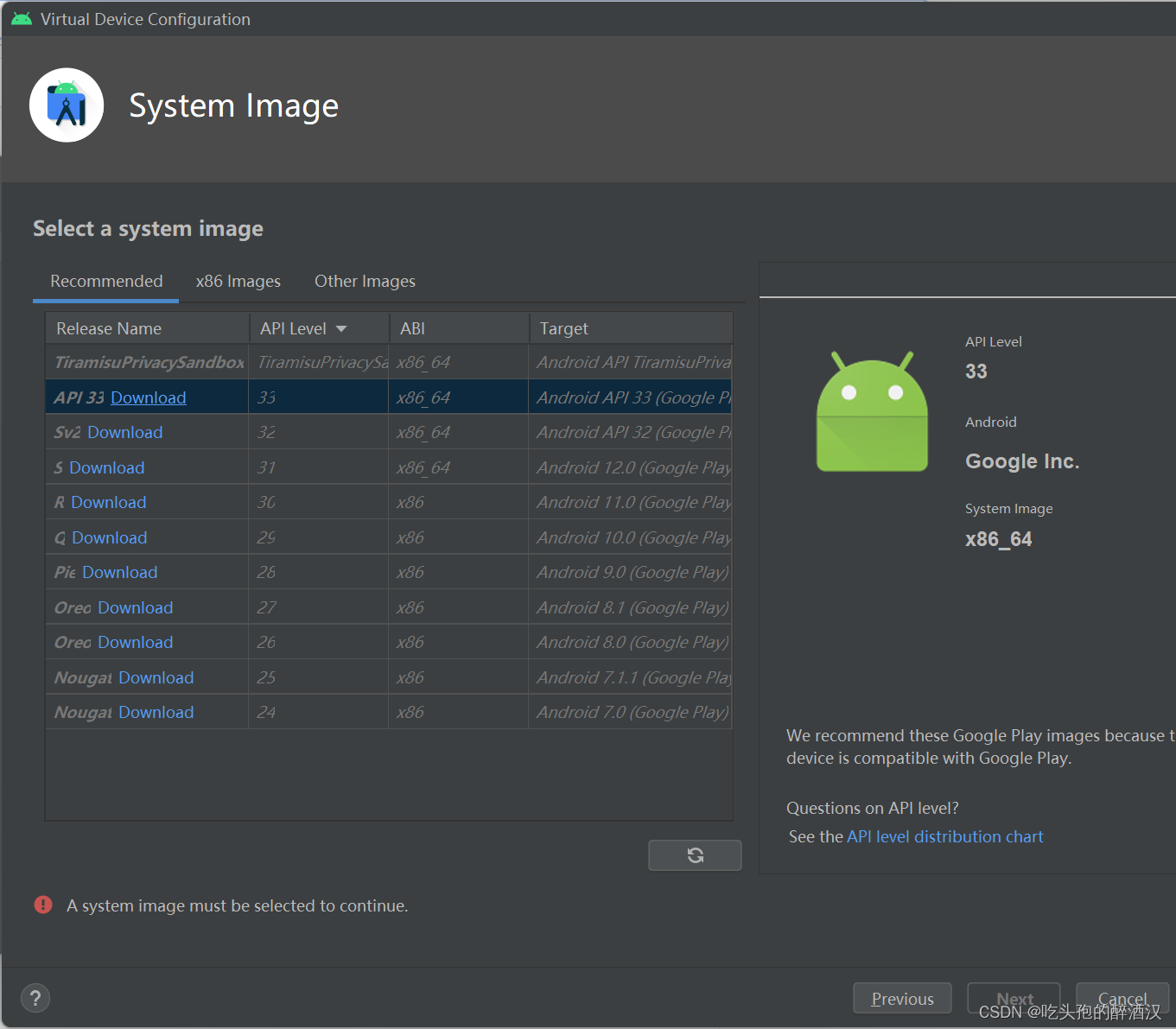The height and width of the screenshot is (1029, 1176).
Task: Click the Previous button
Action: coord(901,998)
